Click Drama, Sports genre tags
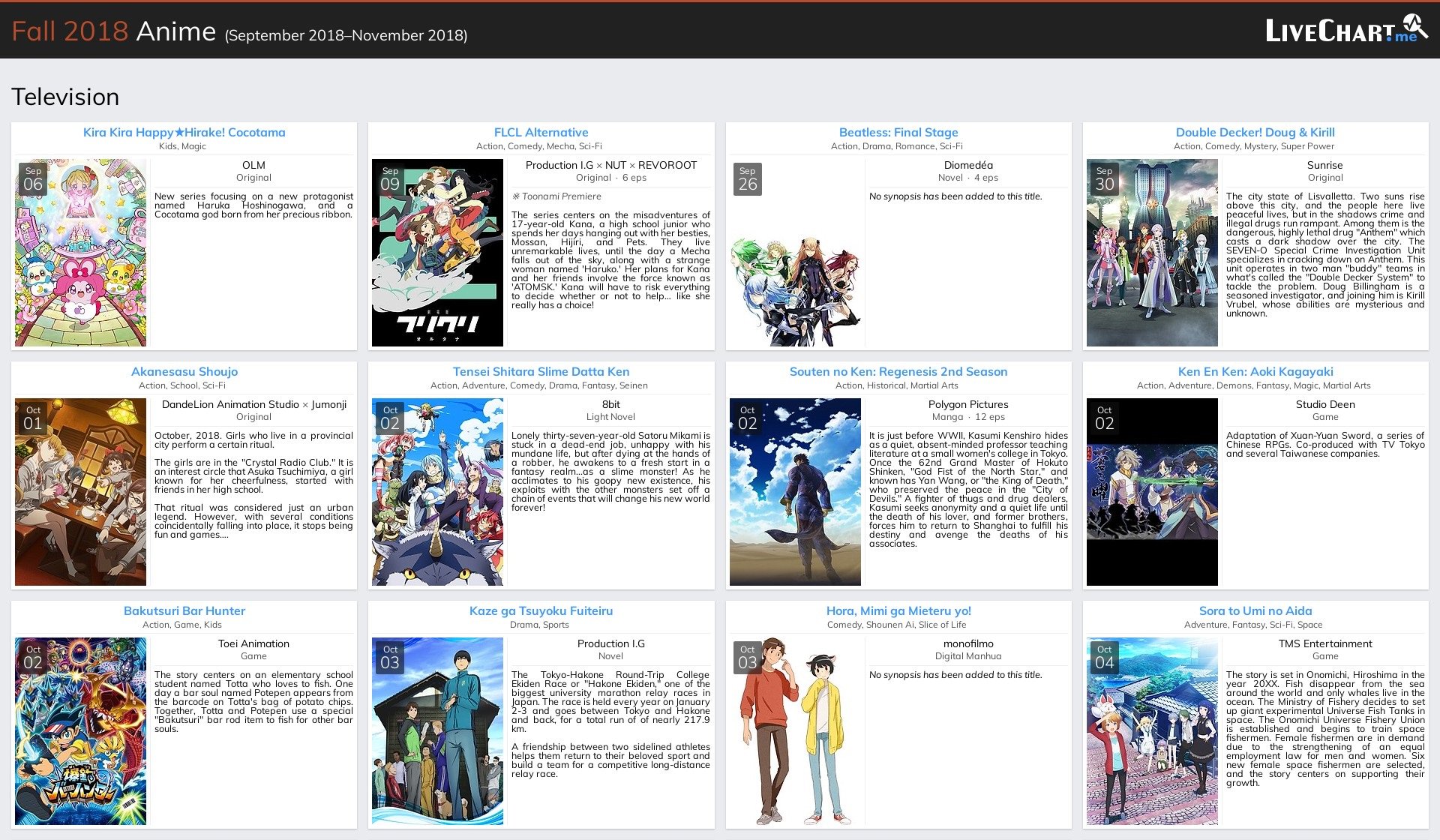The width and height of the screenshot is (1440, 840). [x=539, y=625]
